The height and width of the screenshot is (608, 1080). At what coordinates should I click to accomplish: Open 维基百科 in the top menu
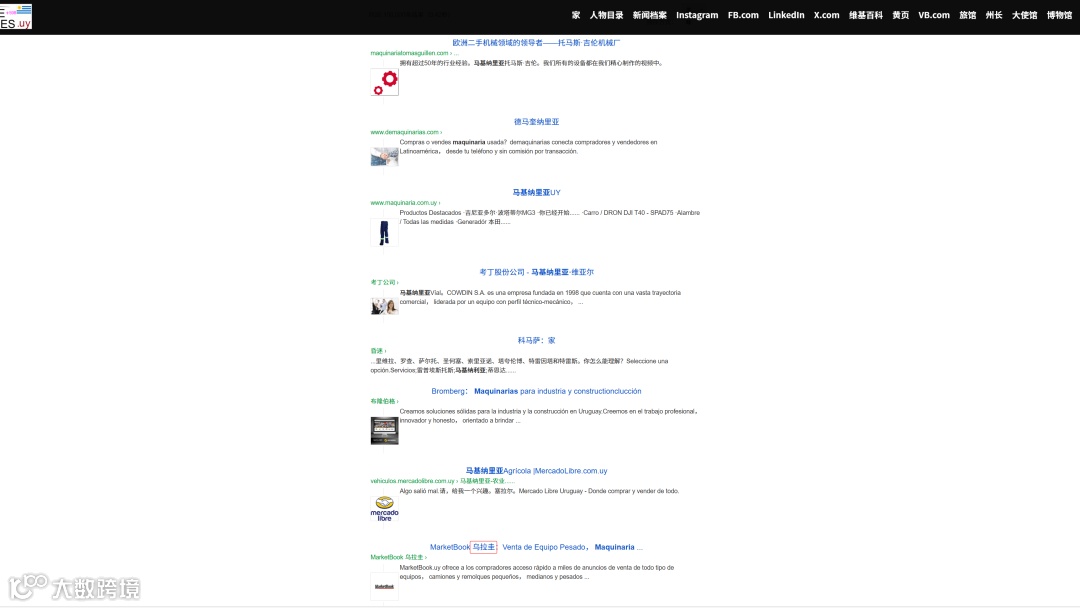click(x=866, y=15)
